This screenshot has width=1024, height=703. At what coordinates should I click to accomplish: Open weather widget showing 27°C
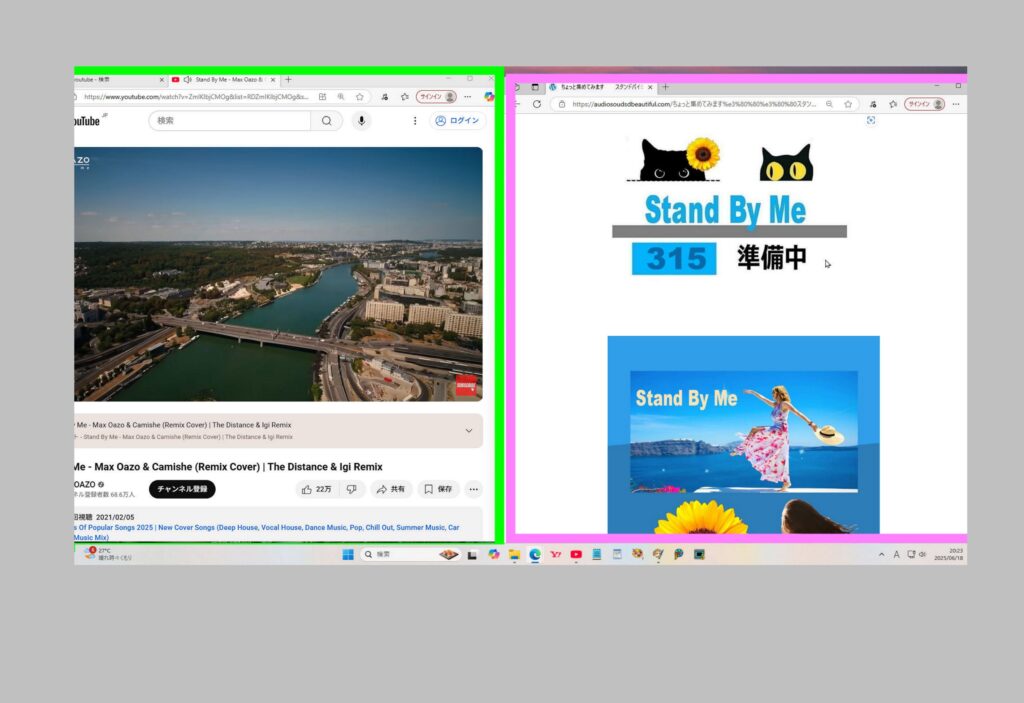tap(108, 554)
